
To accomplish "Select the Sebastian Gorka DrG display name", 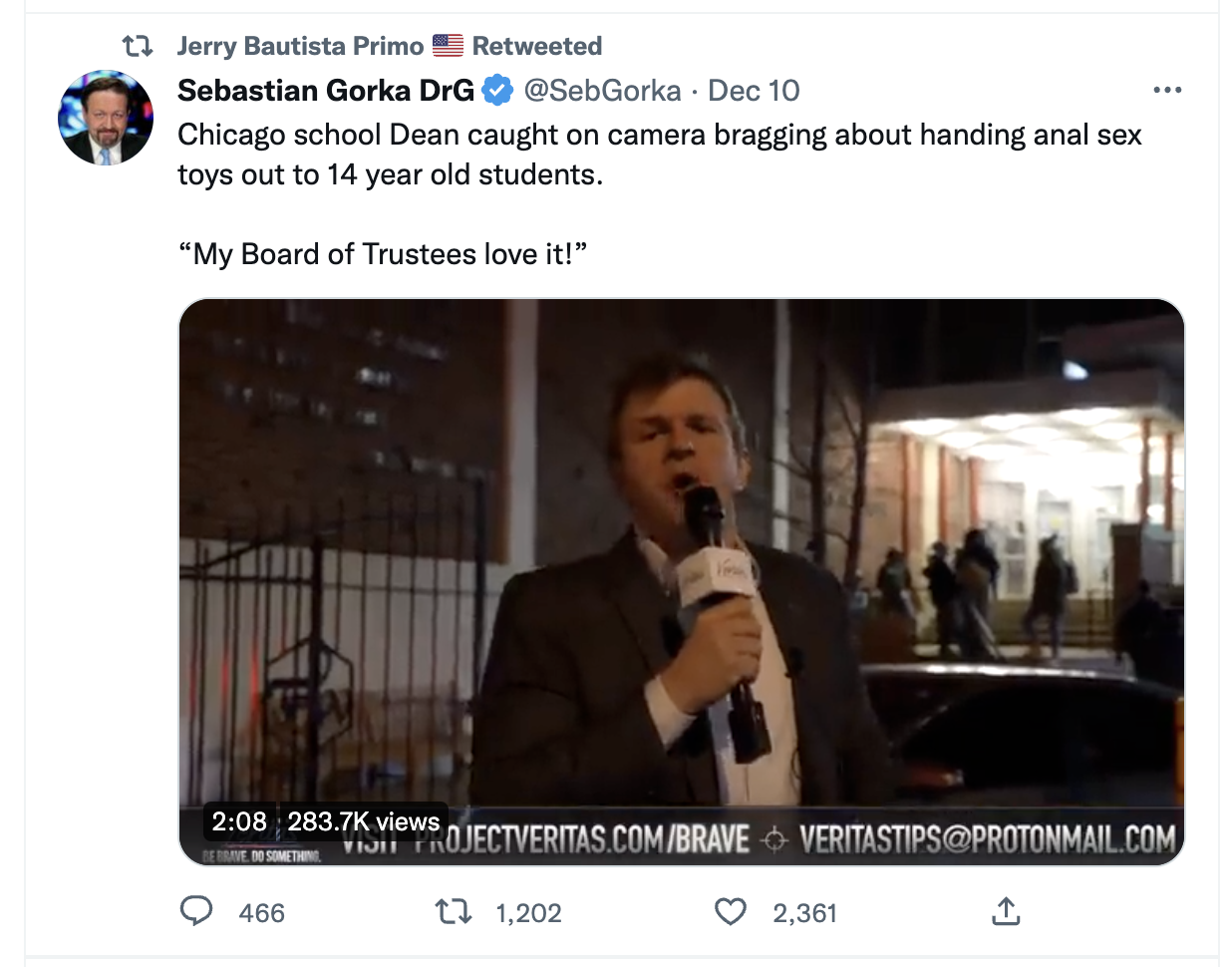I will pyautogui.click(x=324, y=90).
